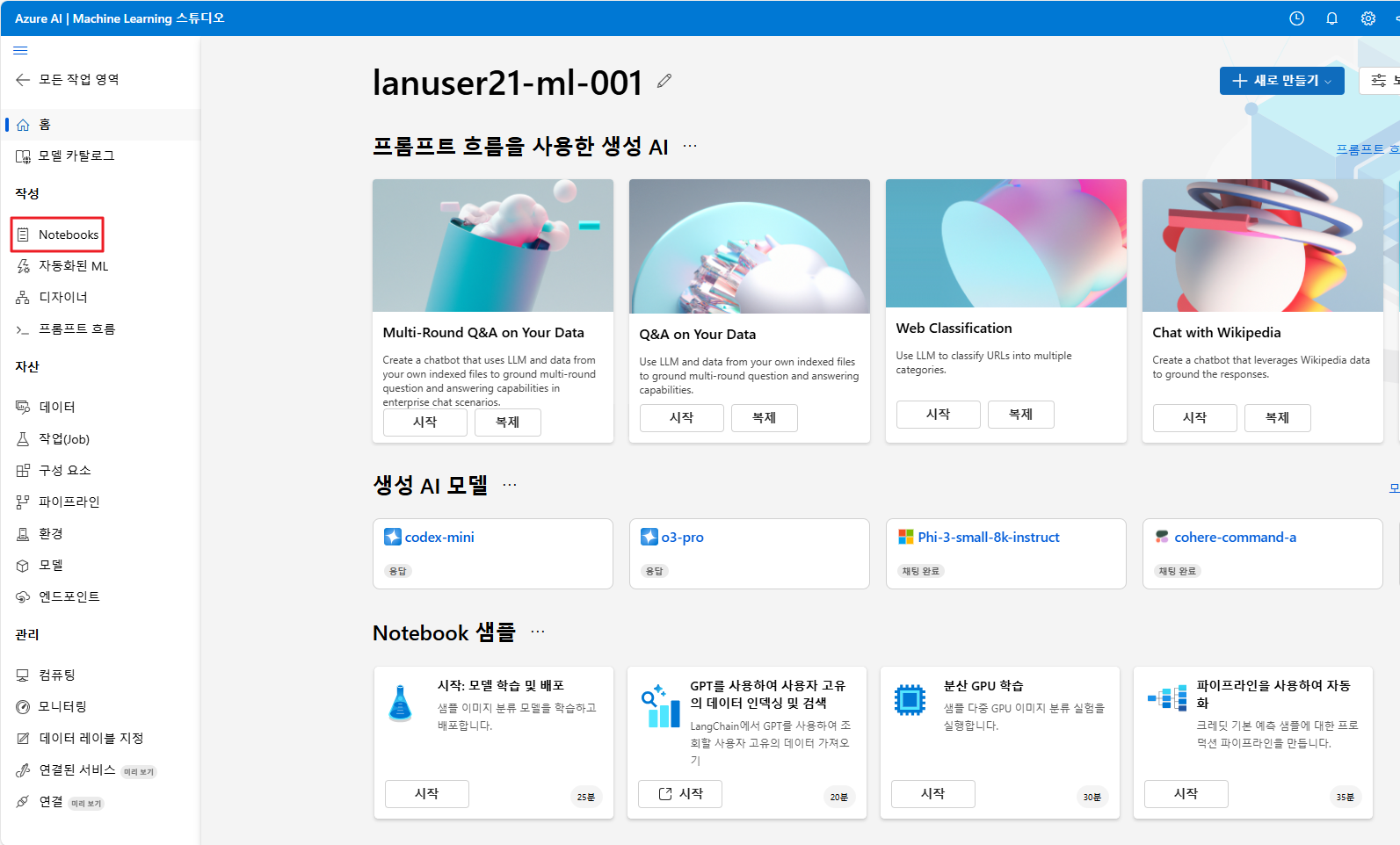The image size is (1400, 845).
Task: Start the Web Classification flow
Action: point(939,415)
